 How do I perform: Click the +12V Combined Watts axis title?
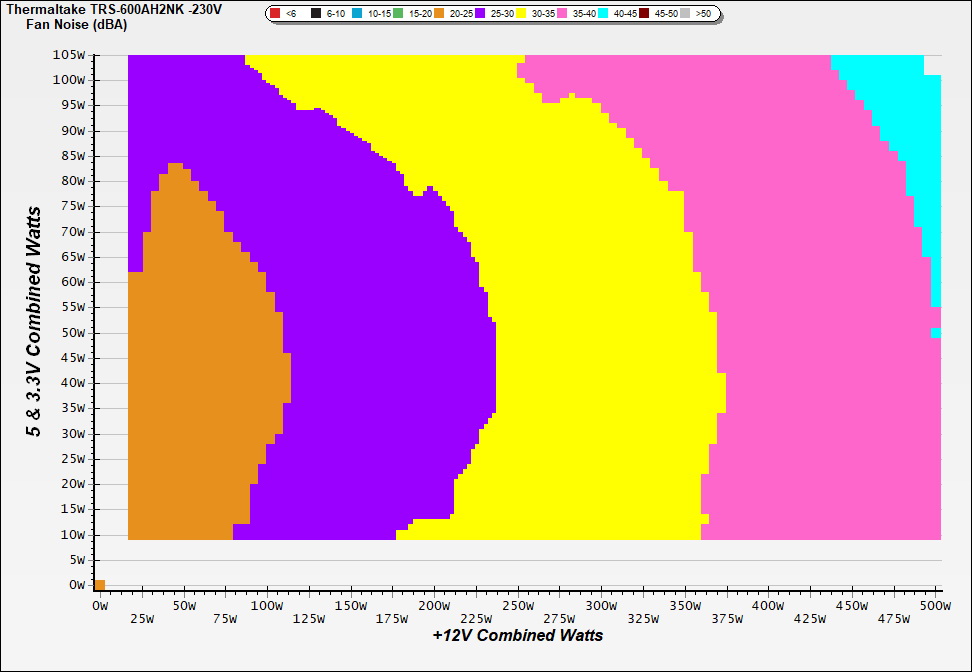517,635
